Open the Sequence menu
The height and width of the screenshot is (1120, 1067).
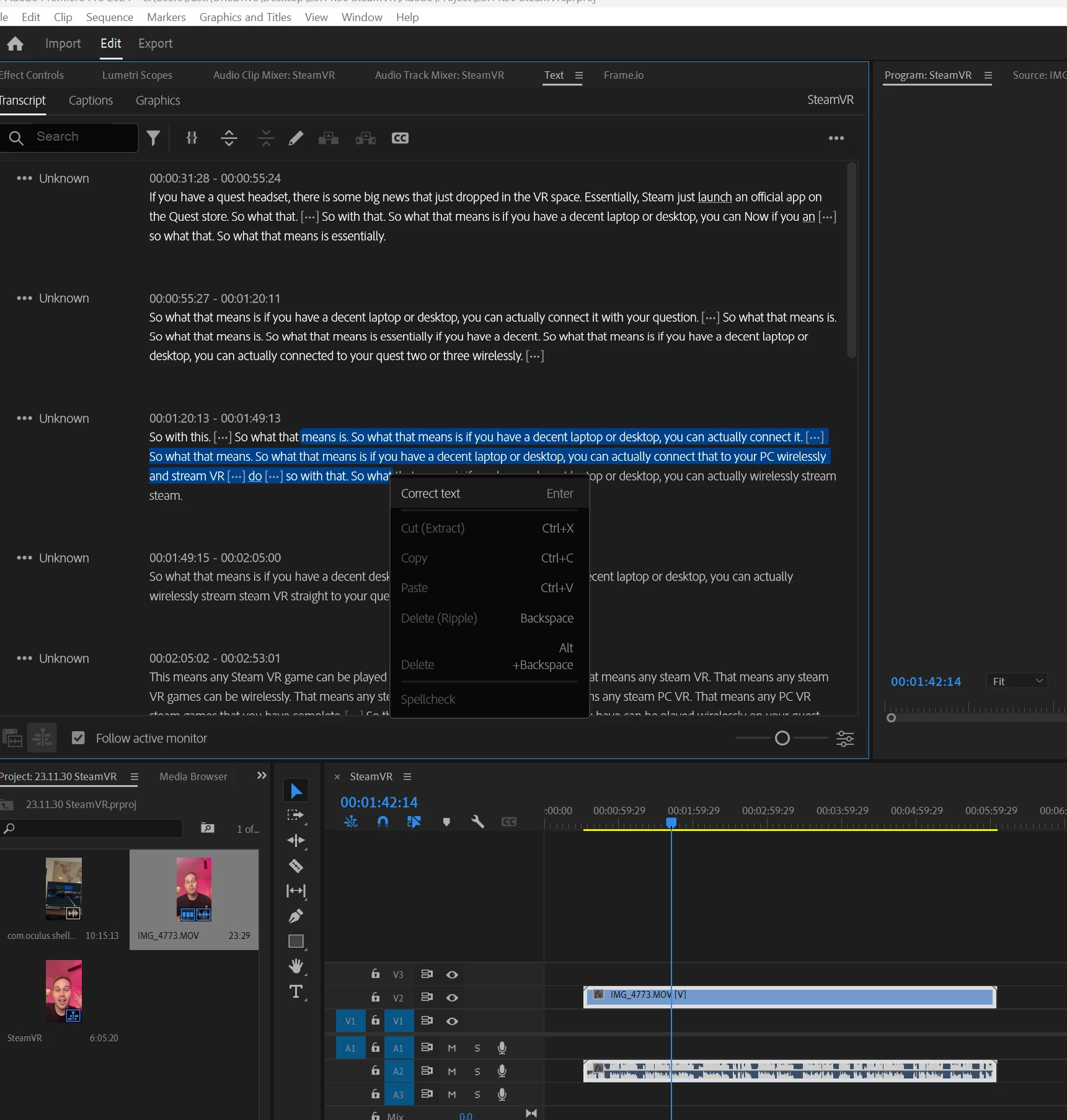pyautogui.click(x=110, y=17)
